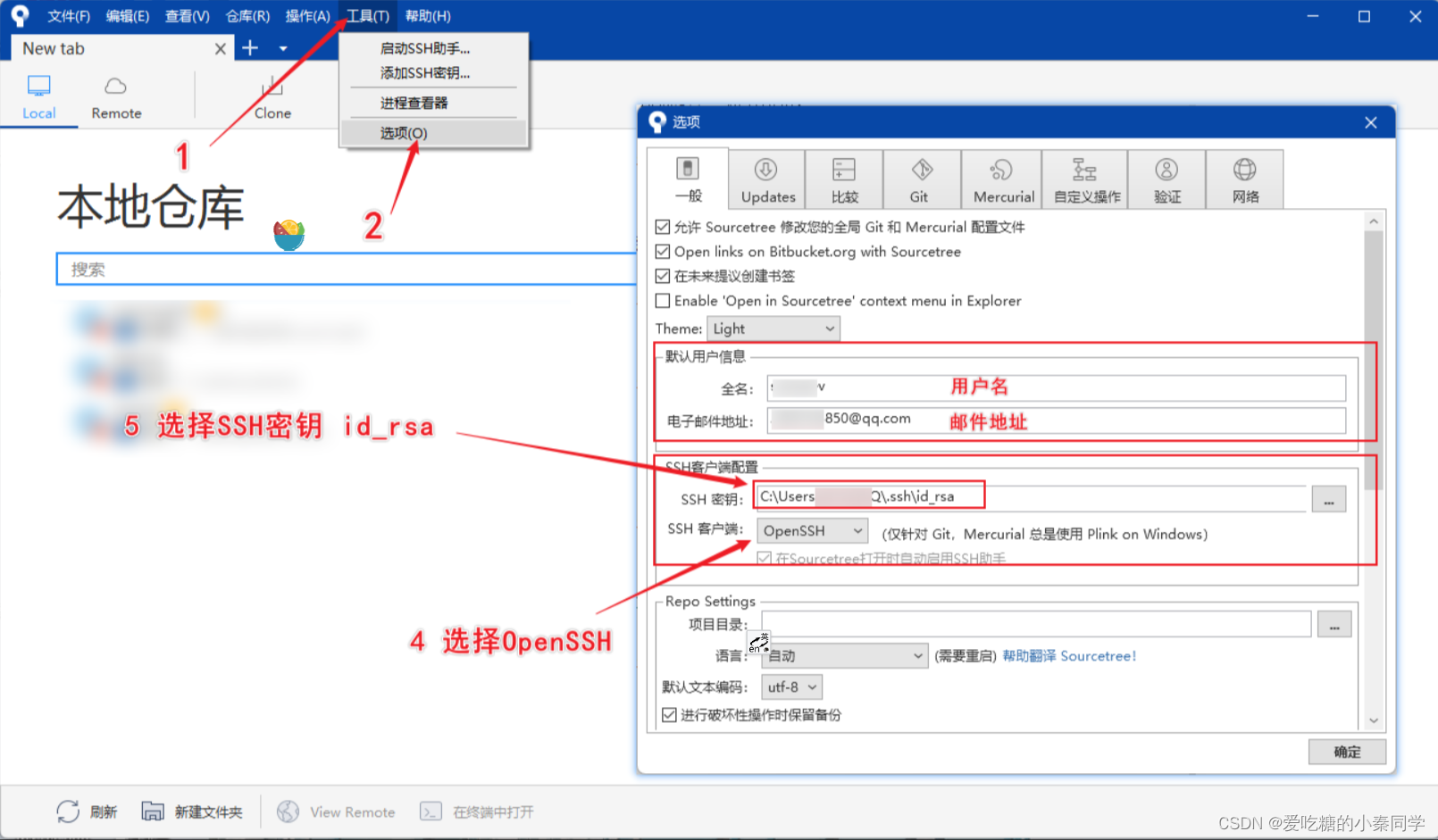Enable 'Open in Sourcetree' context menu checkbox
This screenshot has height=840, width=1438.
coord(663,301)
